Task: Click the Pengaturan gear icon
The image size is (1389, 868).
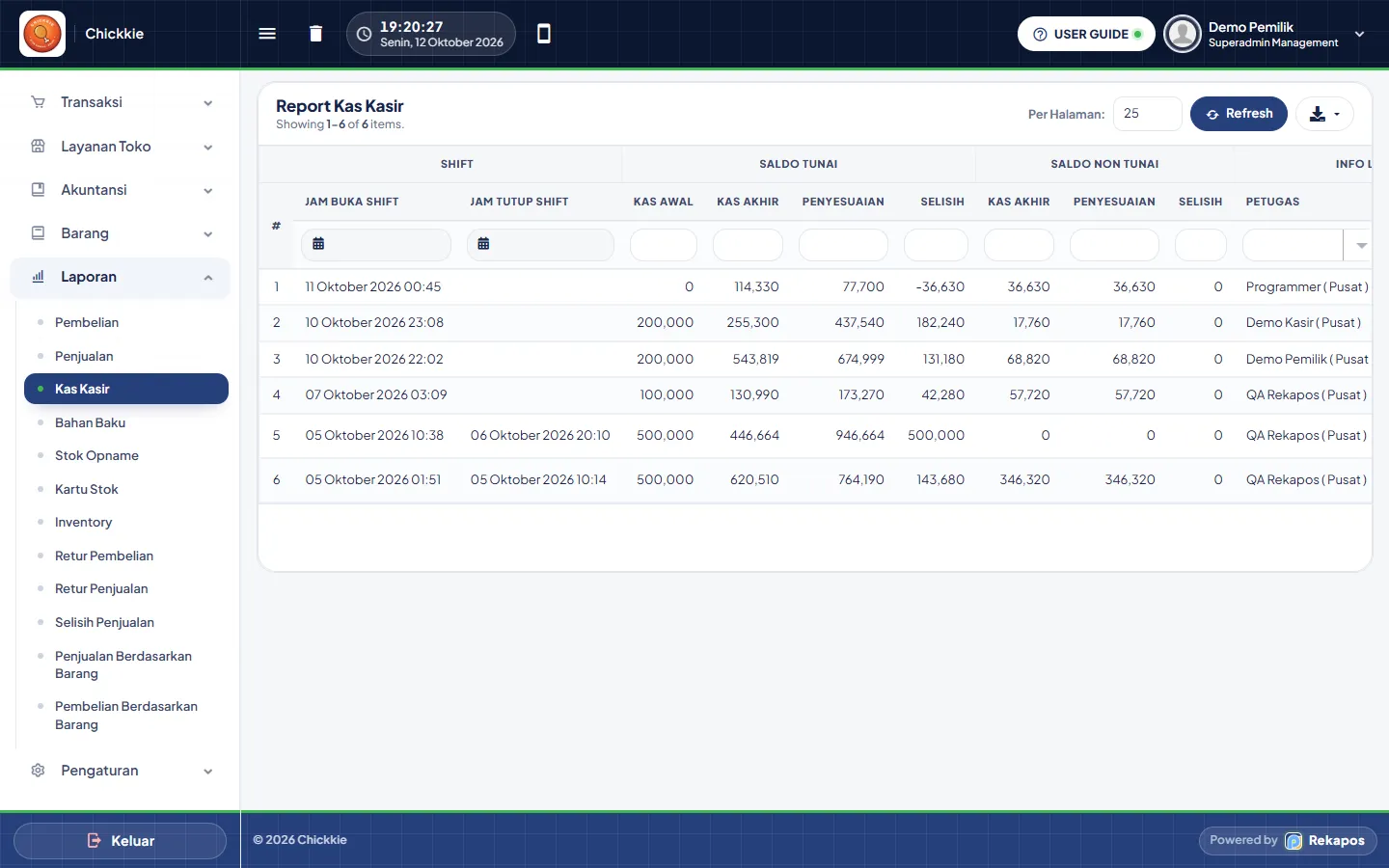Action: (38, 771)
